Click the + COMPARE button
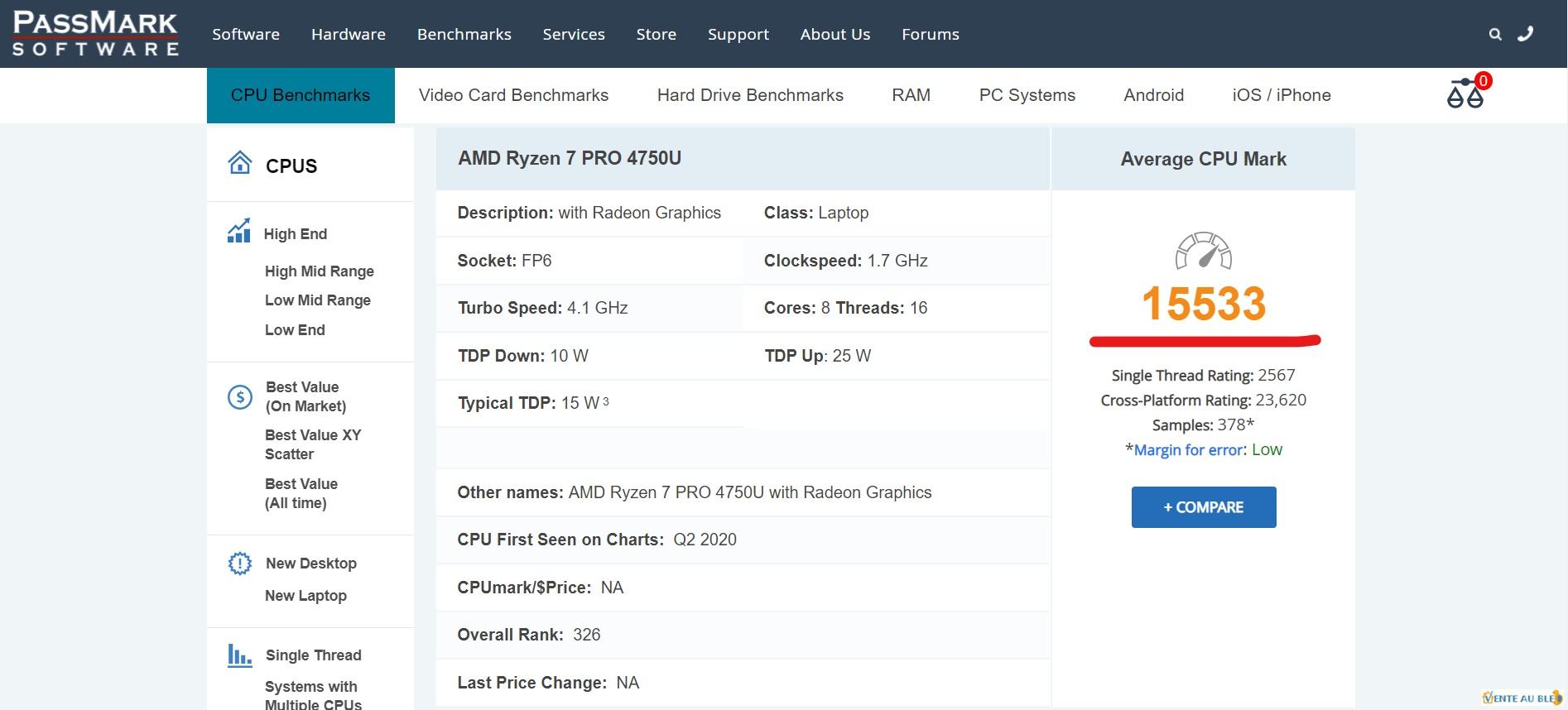Image resolution: width=1568 pixels, height=710 pixels. click(1204, 507)
